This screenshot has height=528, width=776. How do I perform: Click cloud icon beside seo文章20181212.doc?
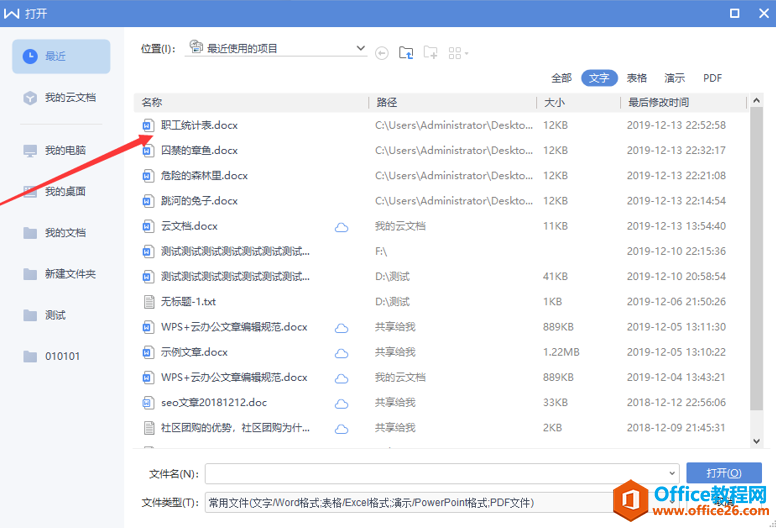[x=341, y=404]
